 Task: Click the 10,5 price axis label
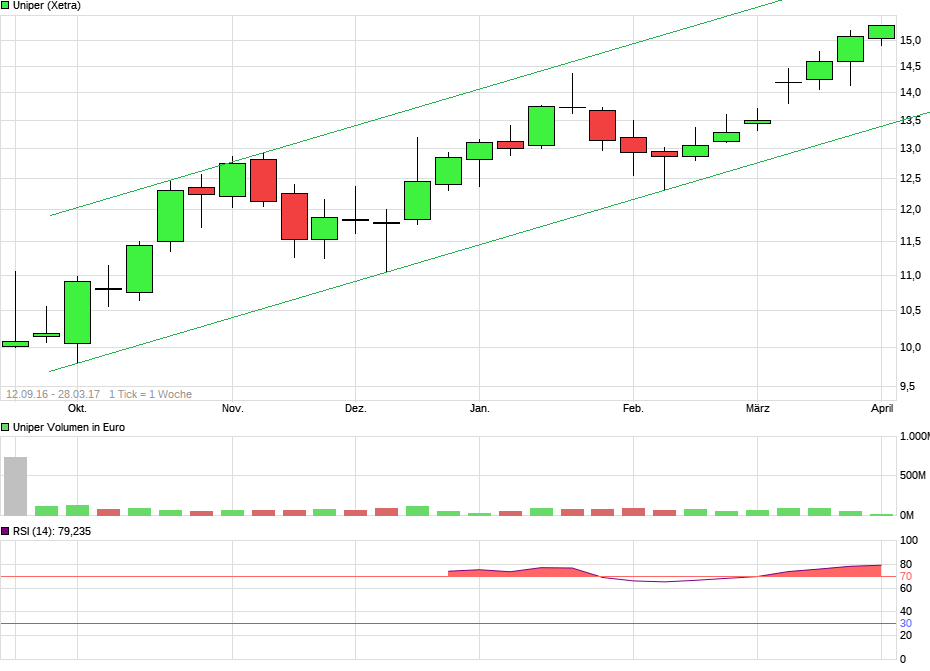(910, 310)
